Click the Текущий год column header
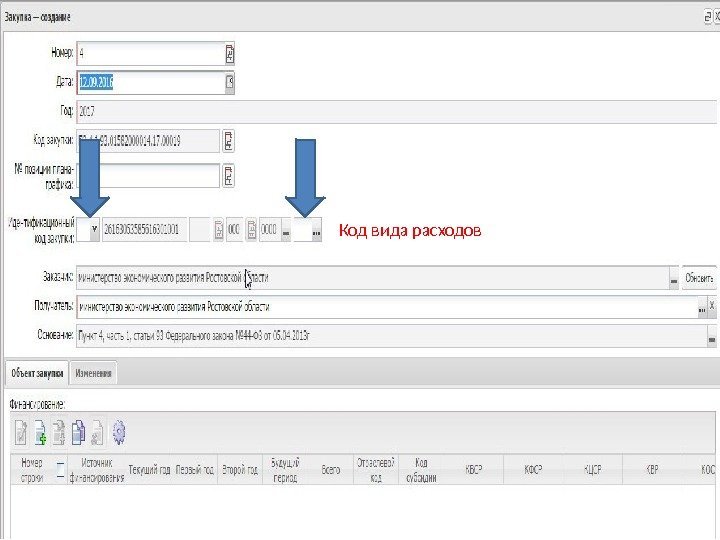 click(149, 470)
